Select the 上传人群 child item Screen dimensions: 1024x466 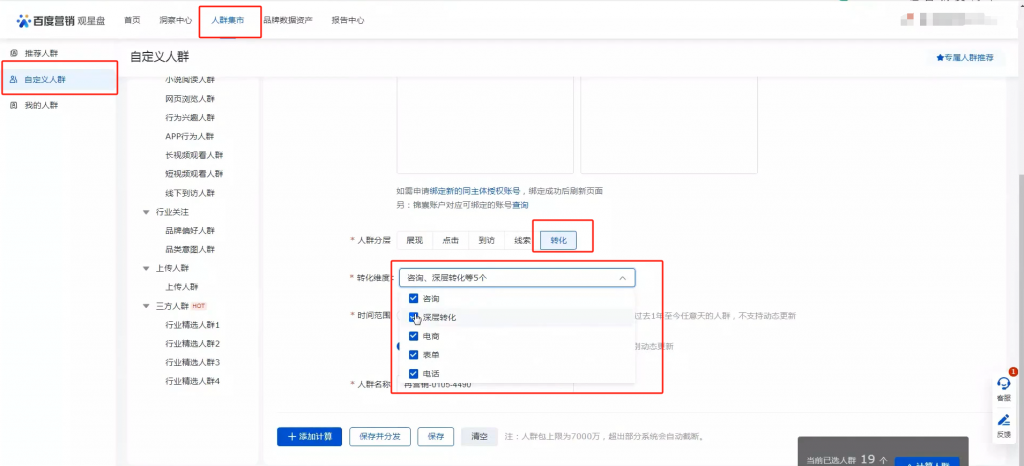pos(182,287)
